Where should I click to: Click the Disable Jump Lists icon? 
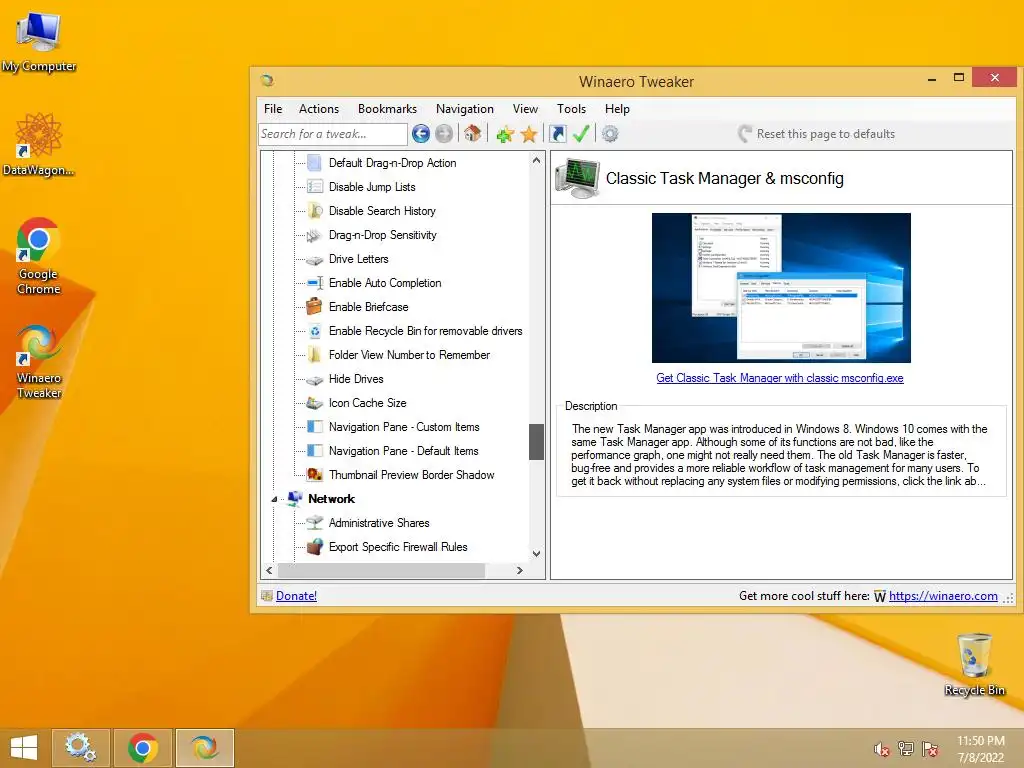(314, 187)
